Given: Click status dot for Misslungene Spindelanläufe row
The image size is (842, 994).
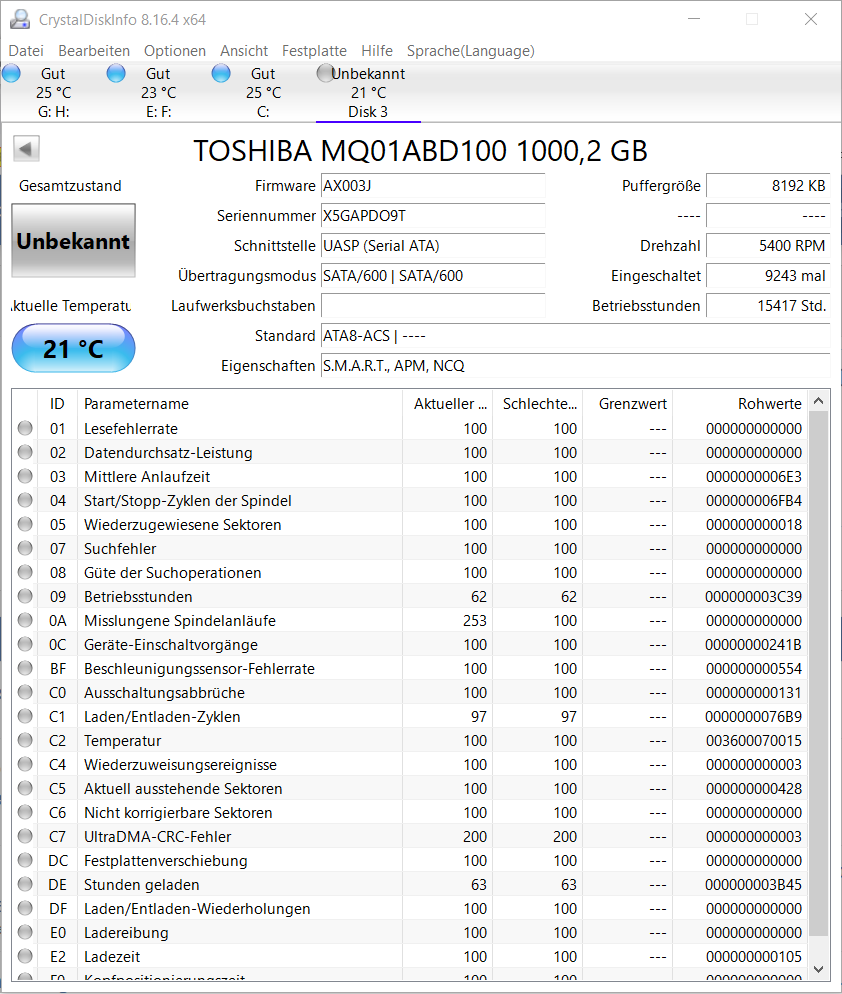Looking at the screenshot, I should (x=25, y=620).
